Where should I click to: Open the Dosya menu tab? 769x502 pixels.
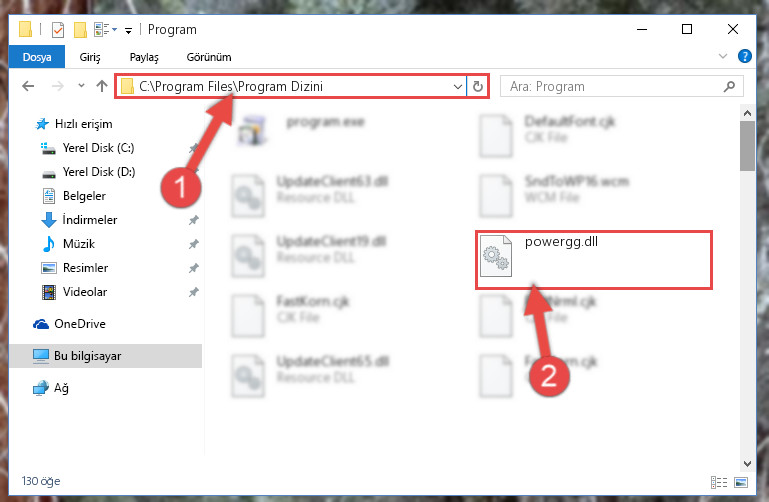37,57
